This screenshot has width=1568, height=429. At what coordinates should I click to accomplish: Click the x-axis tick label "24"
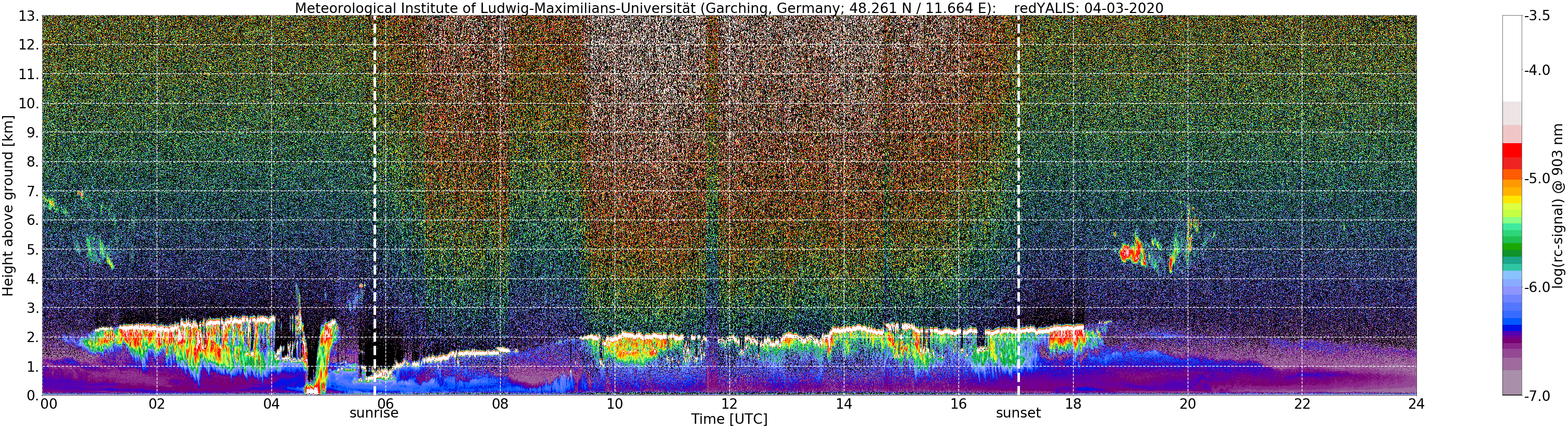pyautogui.click(x=1416, y=404)
